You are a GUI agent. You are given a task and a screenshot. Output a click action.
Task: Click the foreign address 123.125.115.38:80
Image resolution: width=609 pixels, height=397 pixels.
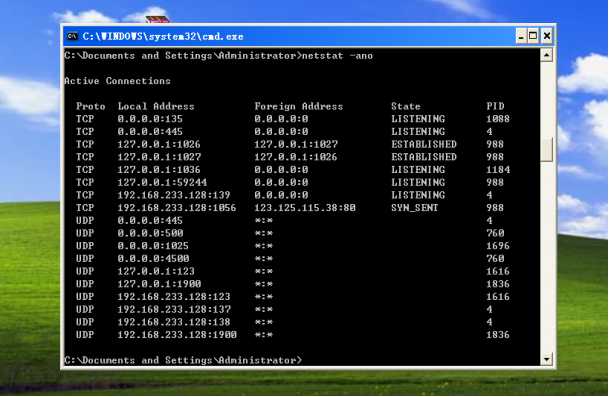pyautogui.click(x=305, y=208)
